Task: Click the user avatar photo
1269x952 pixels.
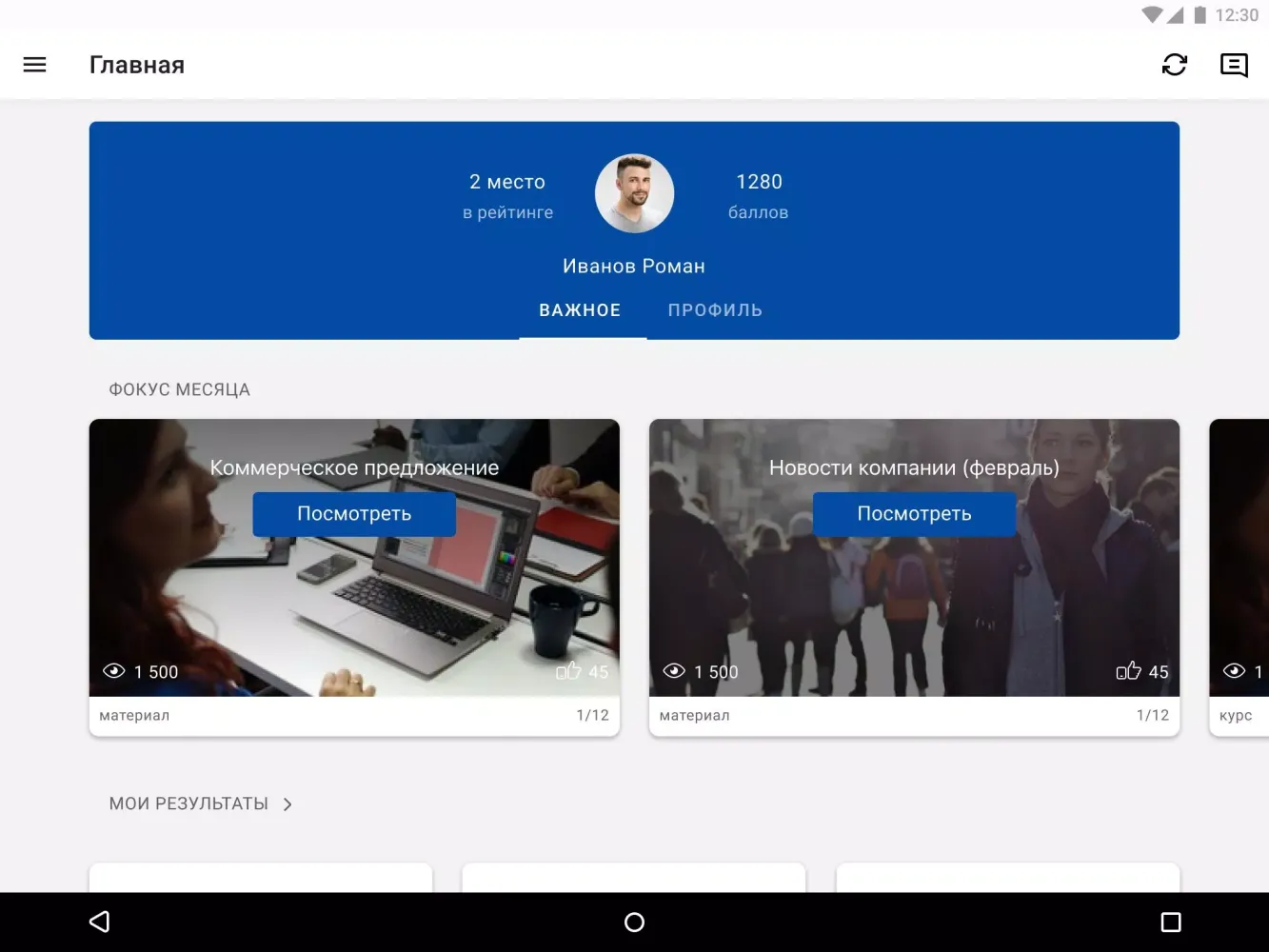Action: 634,194
